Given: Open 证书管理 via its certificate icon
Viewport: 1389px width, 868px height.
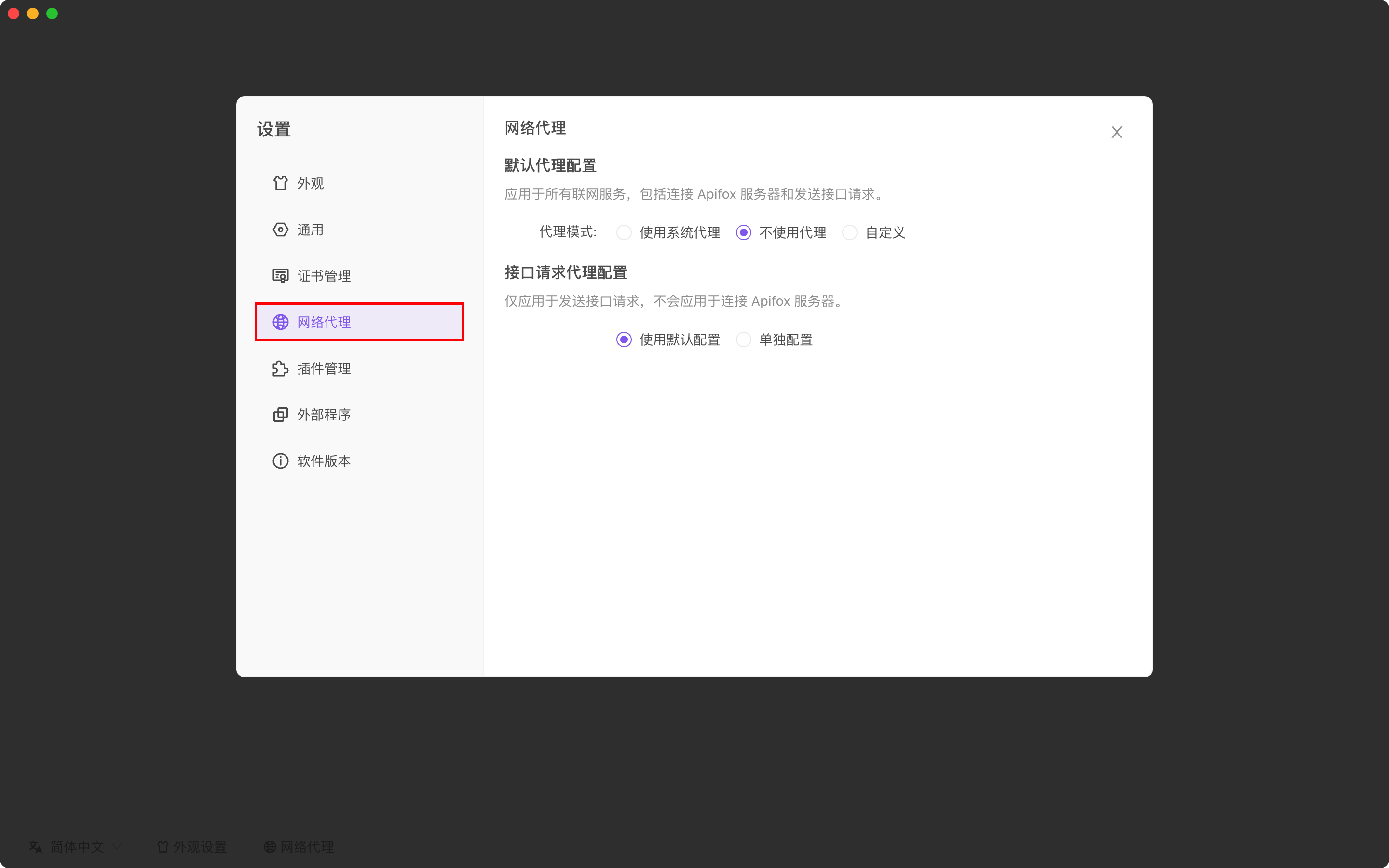Looking at the screenshot, I should point(281,275).
